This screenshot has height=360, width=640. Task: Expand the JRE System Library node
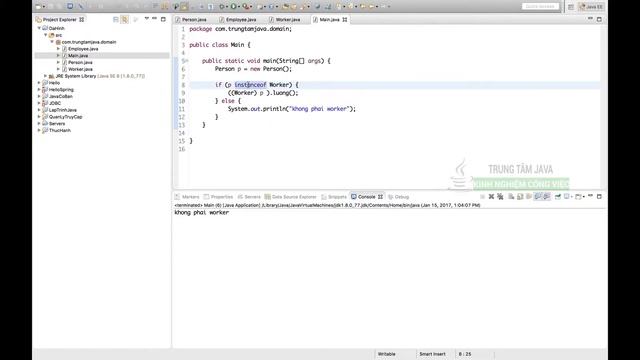point(46,76)
